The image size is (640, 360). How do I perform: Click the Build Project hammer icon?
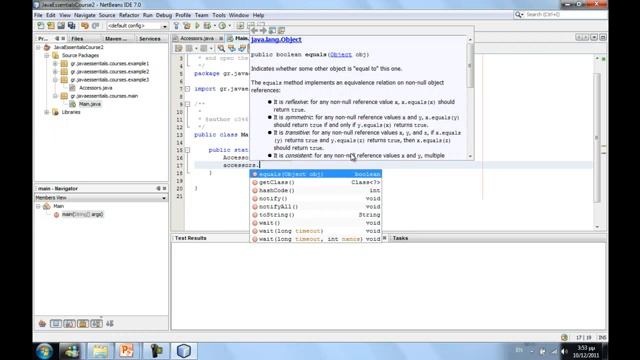pos(176,26)
